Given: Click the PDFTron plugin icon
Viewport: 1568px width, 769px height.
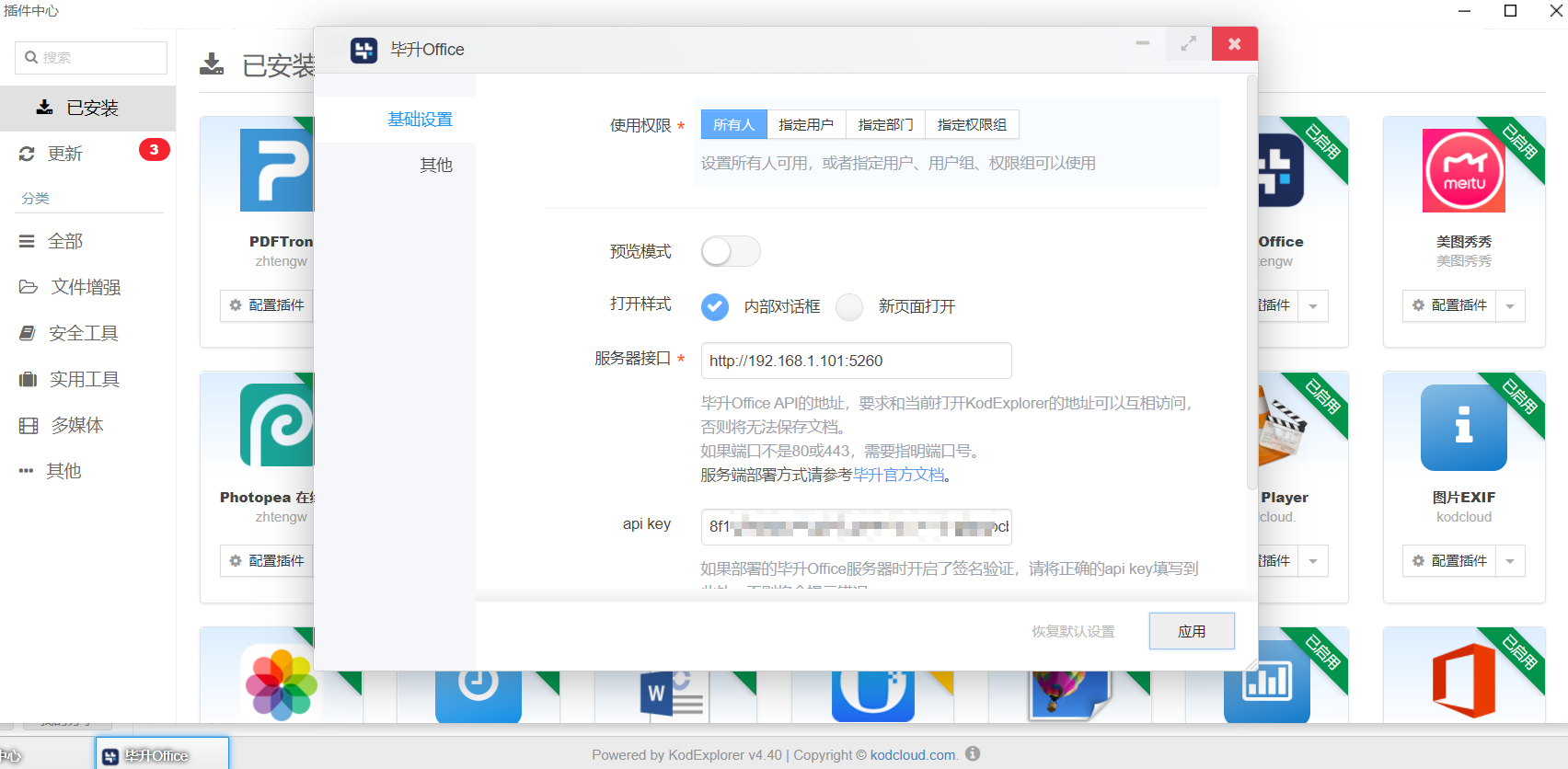Looking at the screenshot, I should (x=277, y=170).
